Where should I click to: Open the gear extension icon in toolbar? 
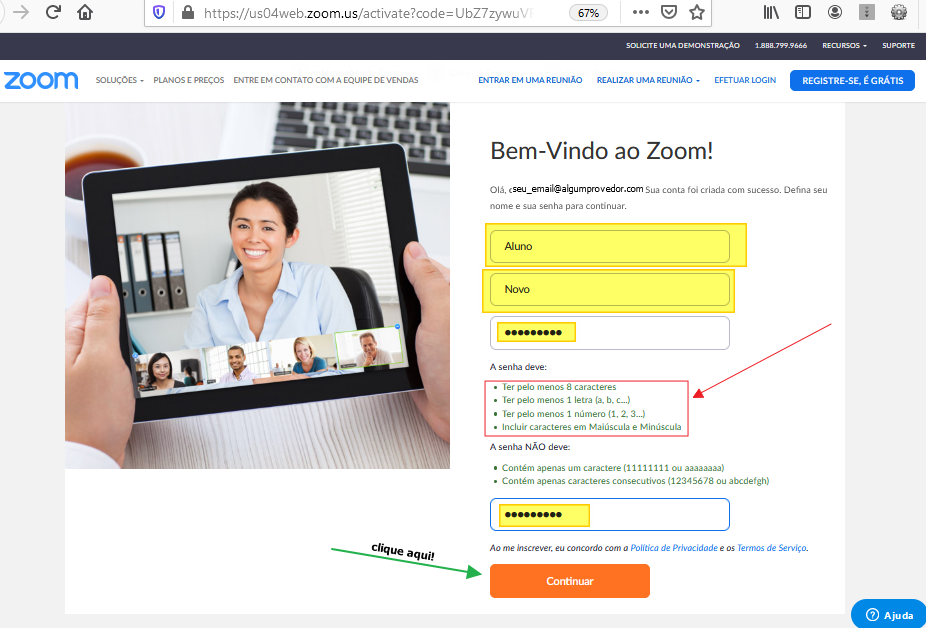point(898,12)
